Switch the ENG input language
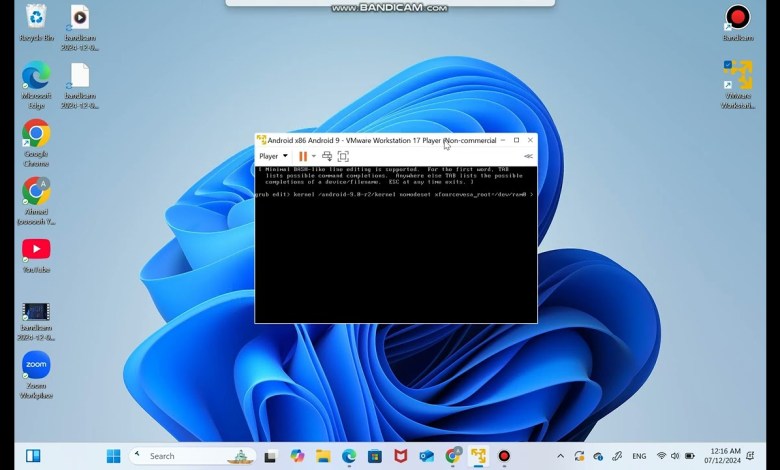The height and width of the screenshot is (470, 780). click(x=639, y=456)
